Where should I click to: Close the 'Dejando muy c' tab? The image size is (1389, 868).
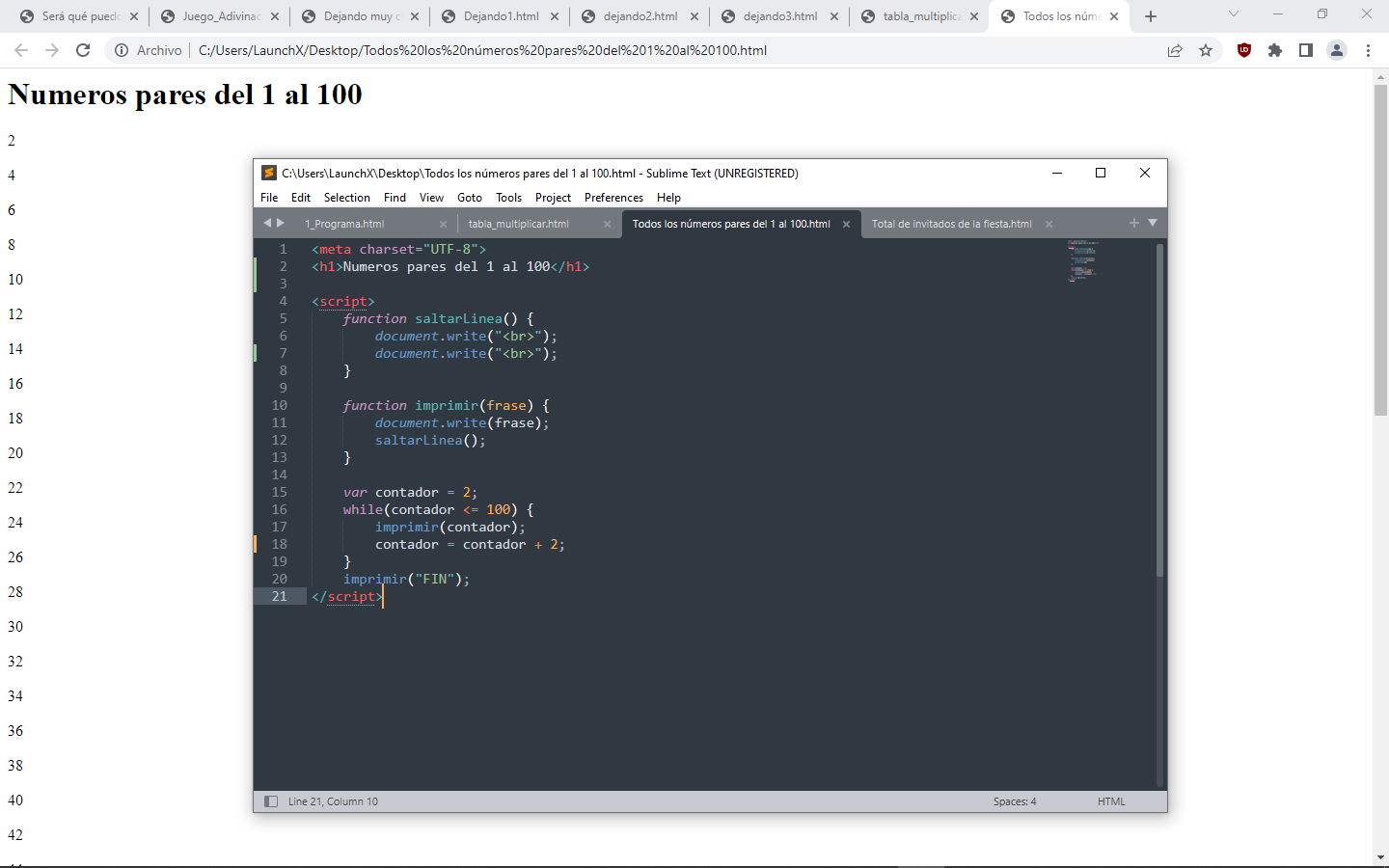click(415, 16)
